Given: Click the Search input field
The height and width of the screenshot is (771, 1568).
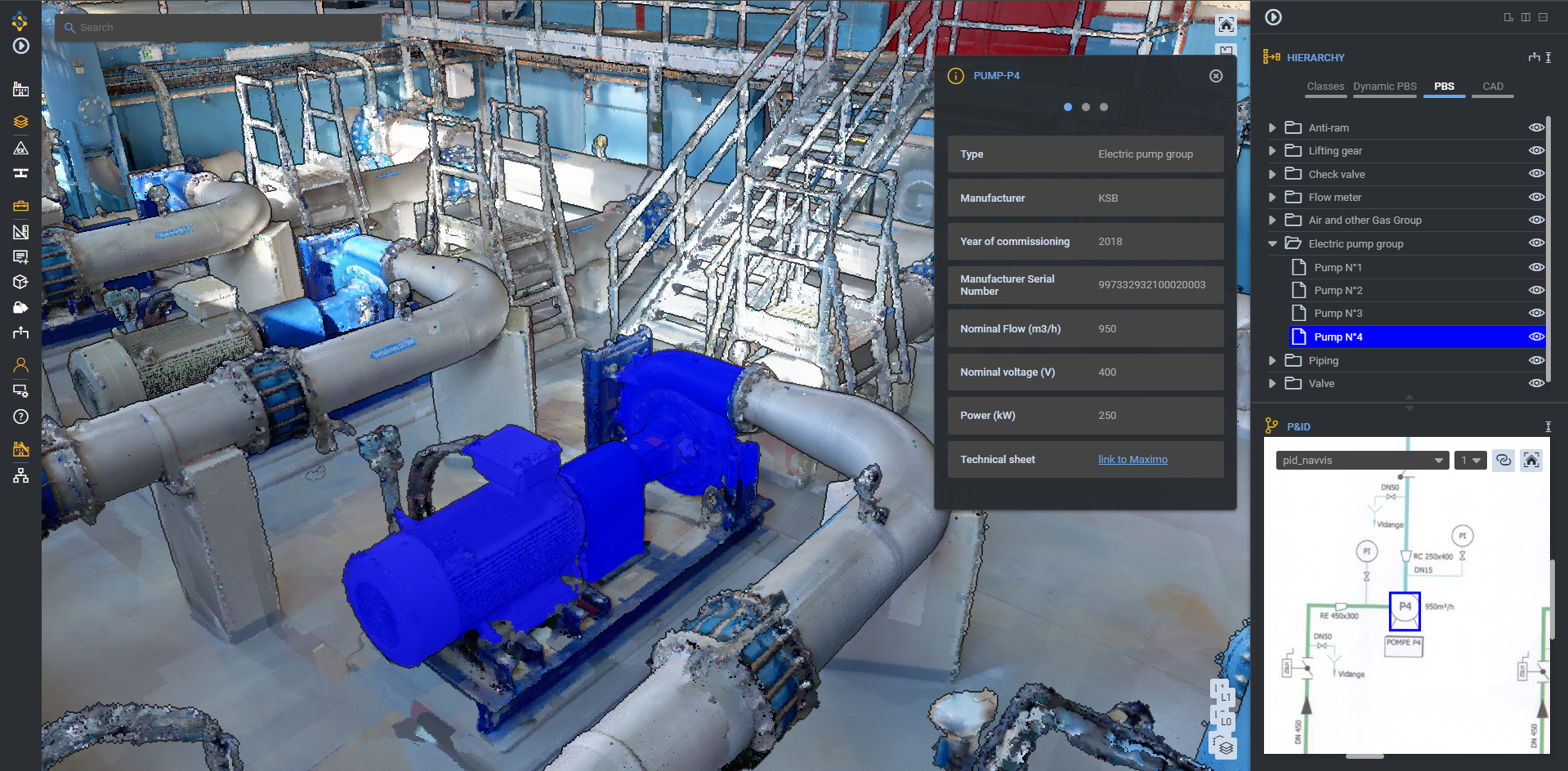Looking at the screenshot, I should tap(219, 28).
